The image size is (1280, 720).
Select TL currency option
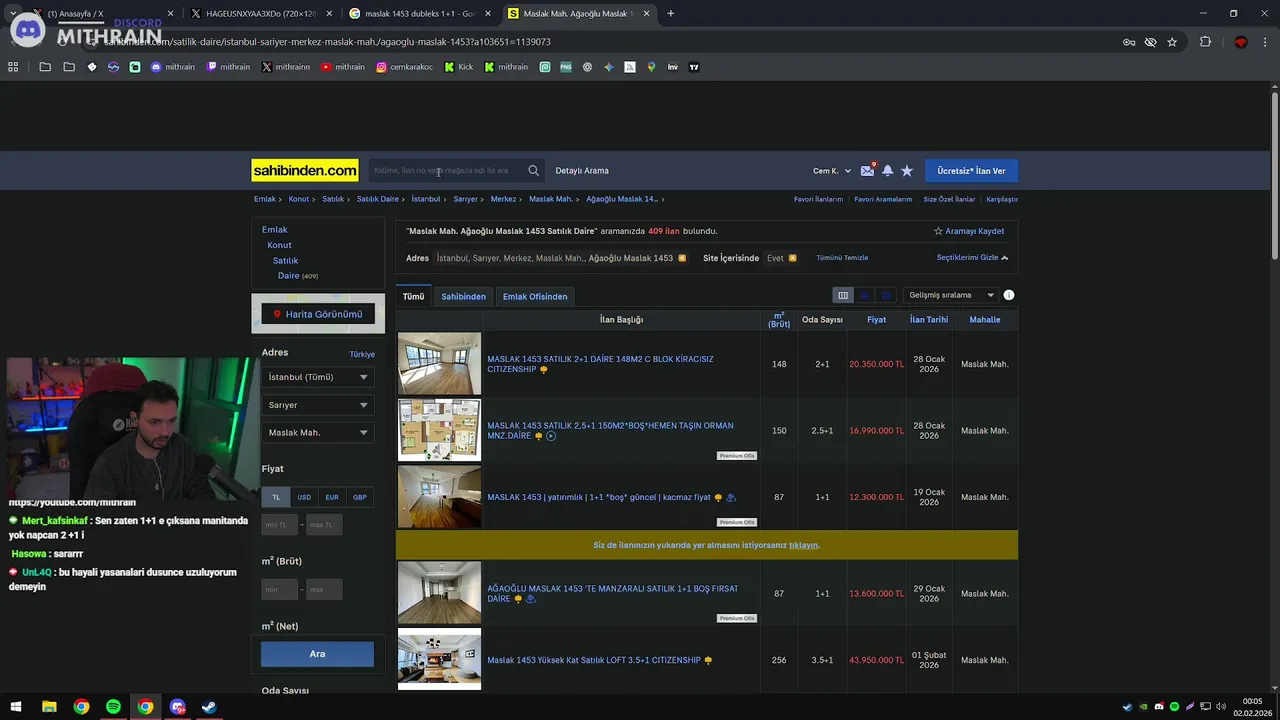pyautogui.click(x=276, y=497)
